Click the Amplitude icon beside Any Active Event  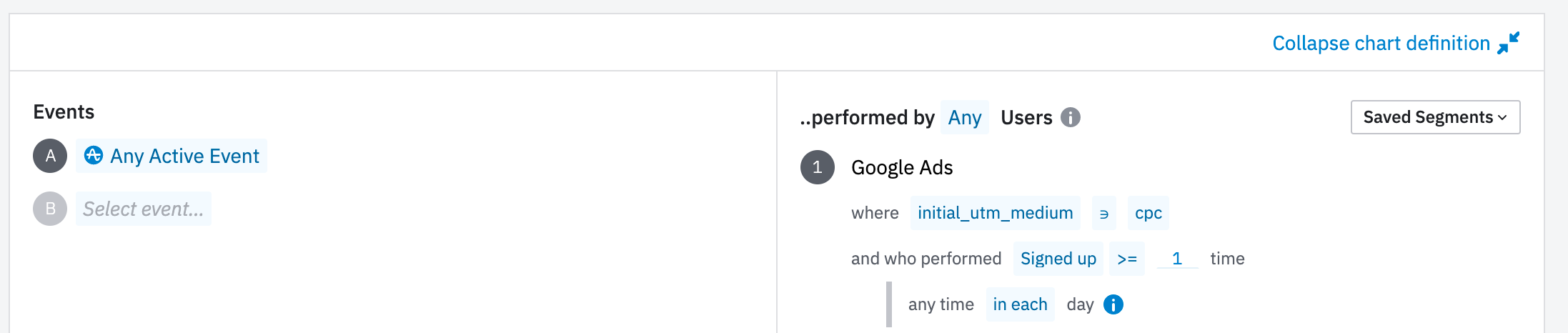click(94, 155)
